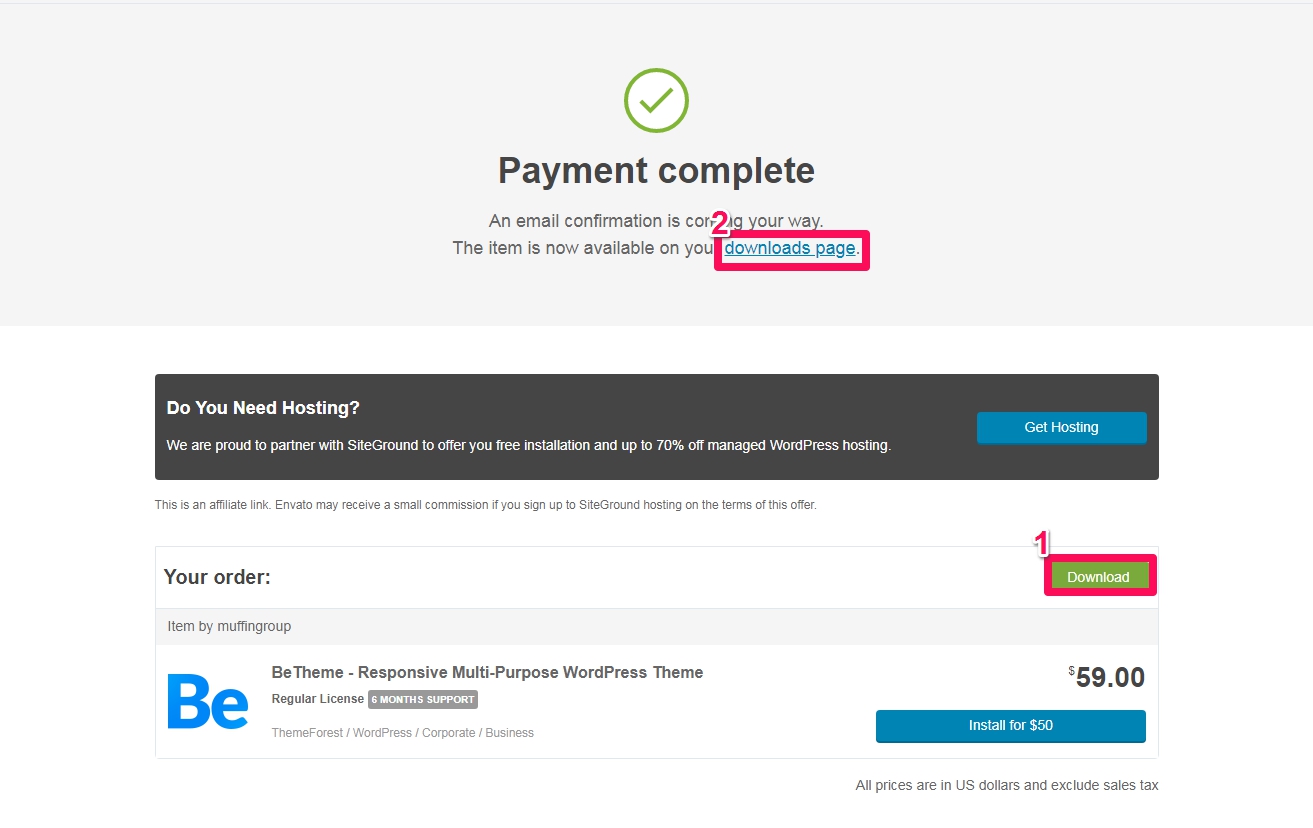Click the affiliate link disclaimer text

coord(486,505)
